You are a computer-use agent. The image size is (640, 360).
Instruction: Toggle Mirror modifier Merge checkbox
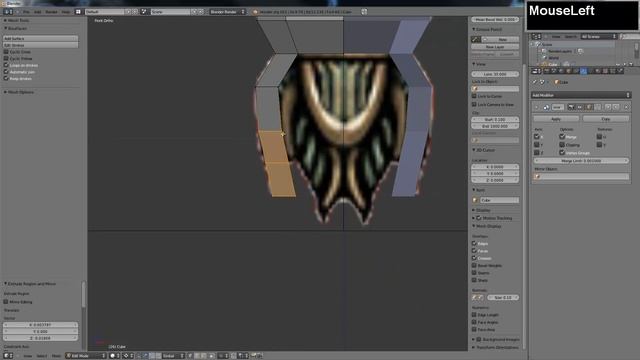click(x=562, y=137)
